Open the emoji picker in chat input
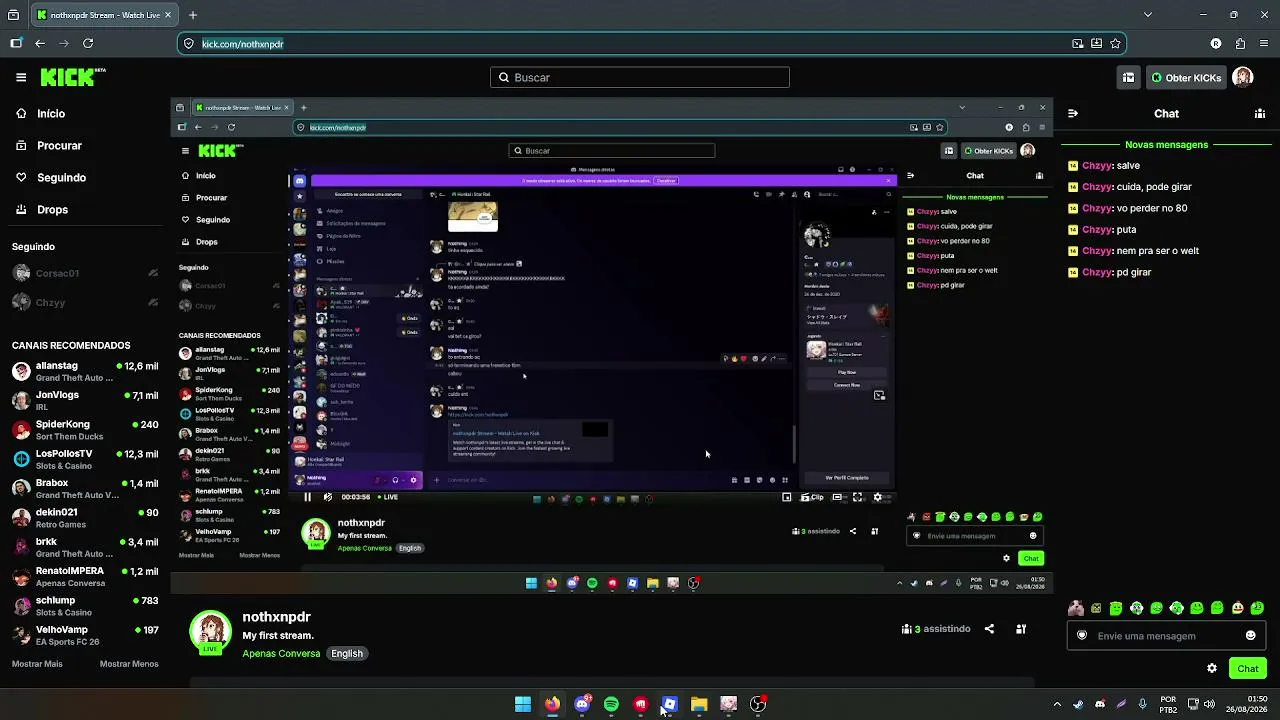The height and width of the screenshot is (720, 1280). [1250, 636]
